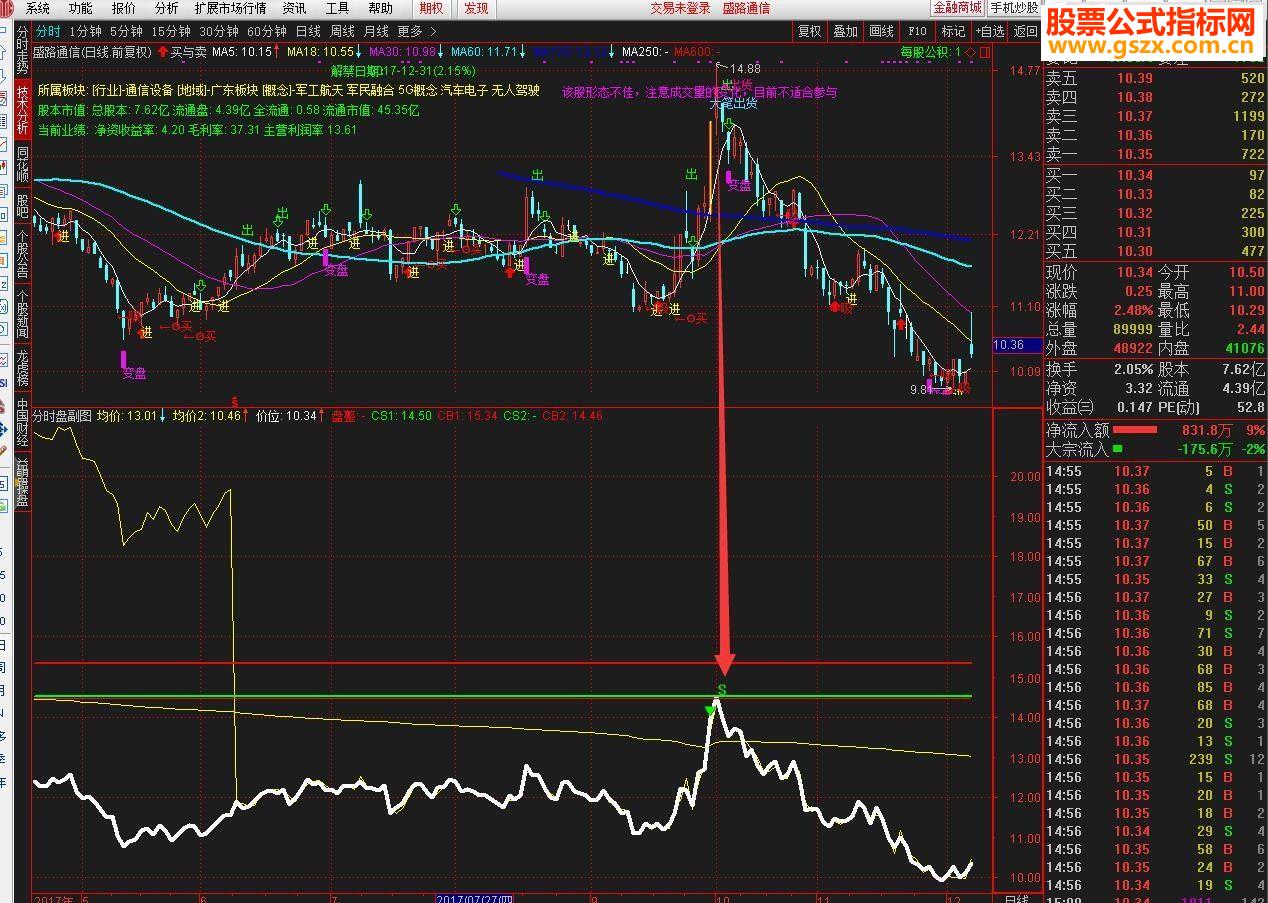Screen dimensions: 1268x903
Task: Click the red 买与卖 arrow indicator
Action: click(x=163, y=51)
